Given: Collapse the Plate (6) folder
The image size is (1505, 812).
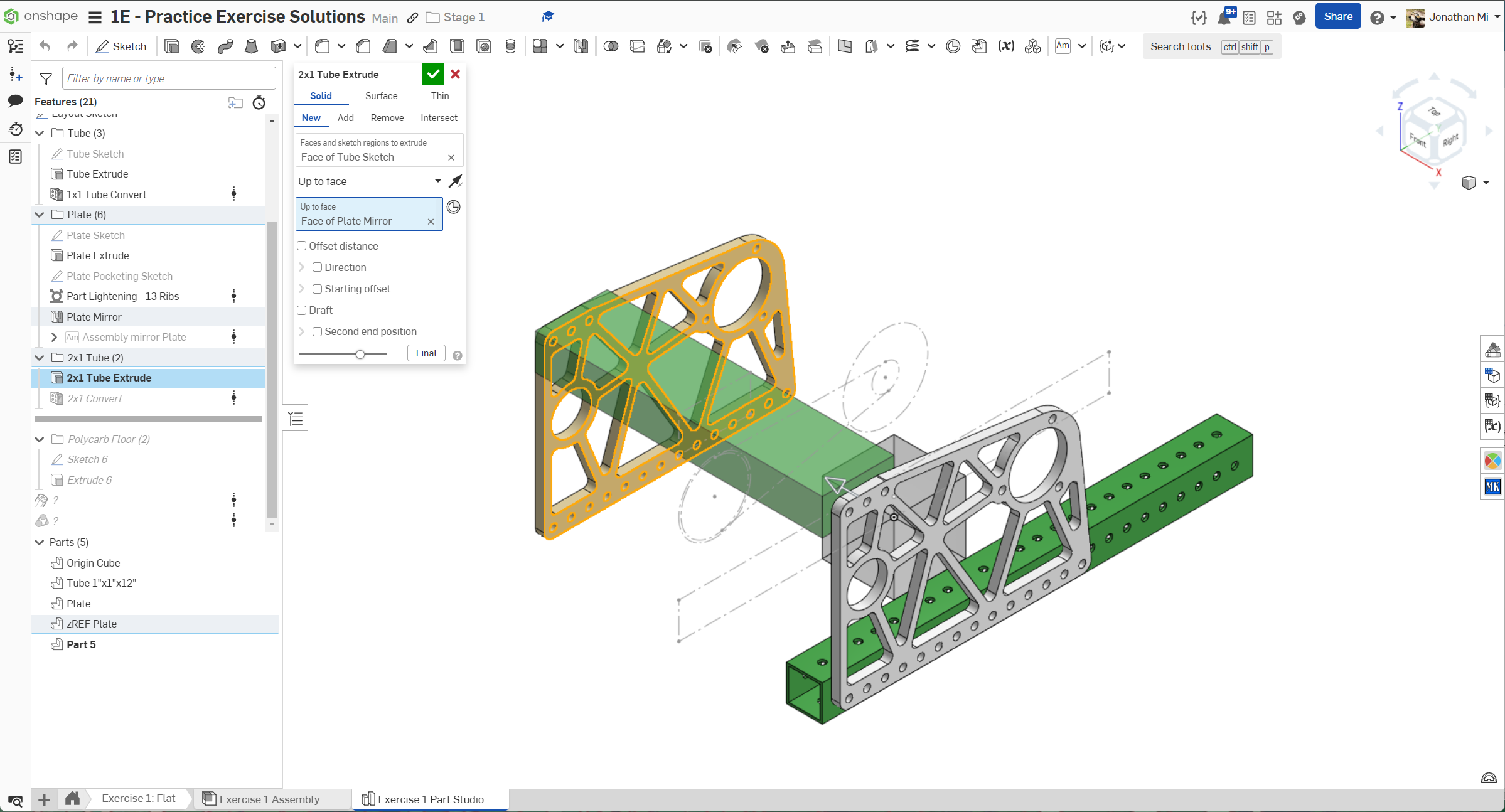Looking at the screenshot, I should coord(40,215).
